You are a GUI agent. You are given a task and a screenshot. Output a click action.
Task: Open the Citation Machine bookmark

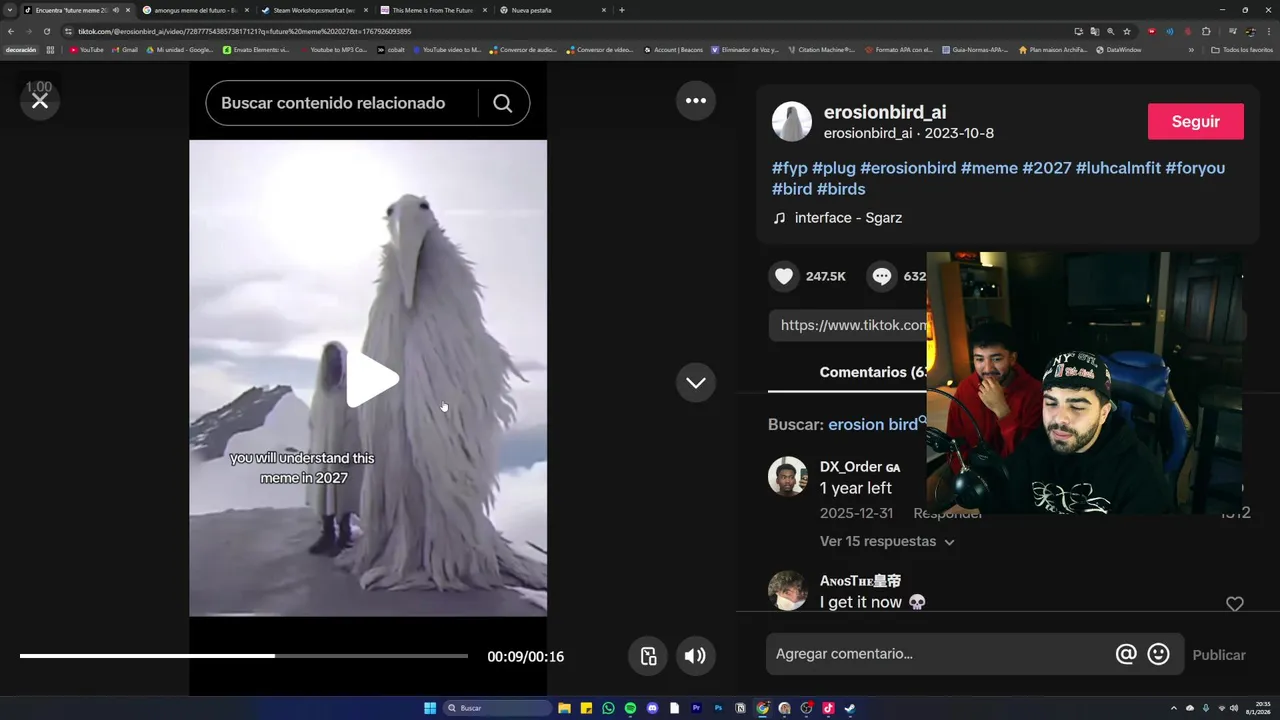pyautogui.click(x=821, y=49)
